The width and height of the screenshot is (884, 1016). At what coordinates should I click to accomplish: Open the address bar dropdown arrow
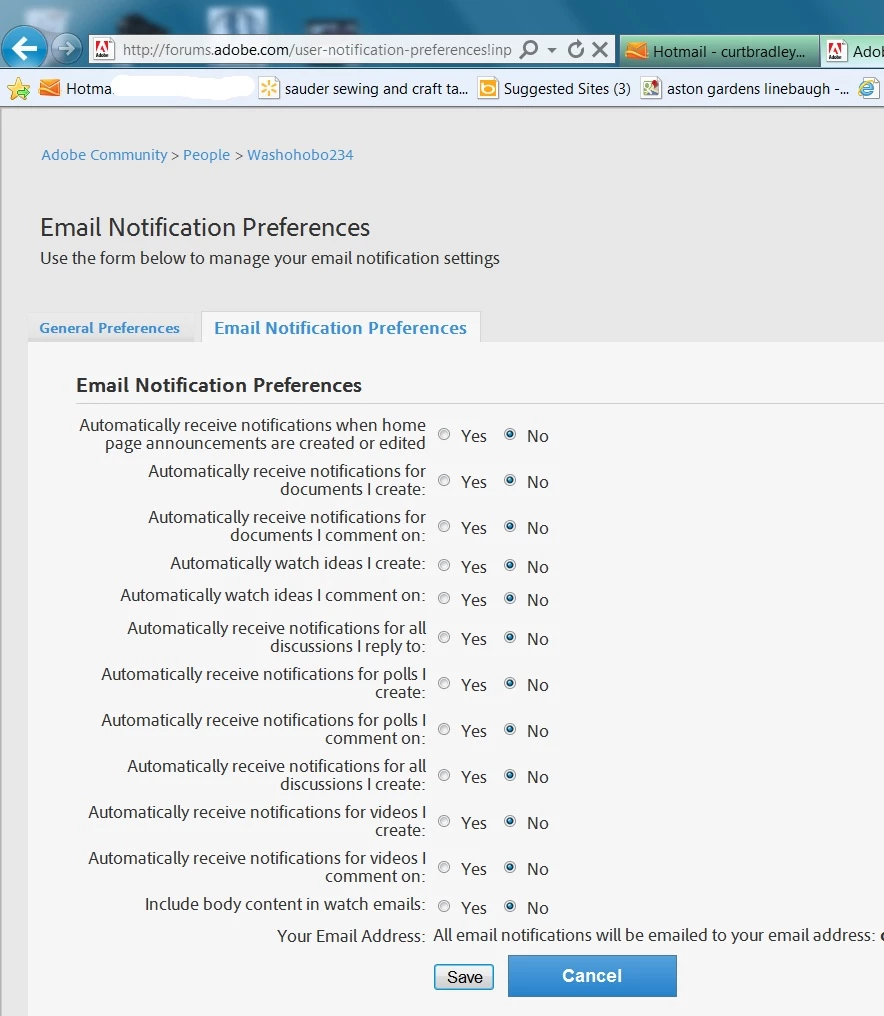(x=552, y=50)
